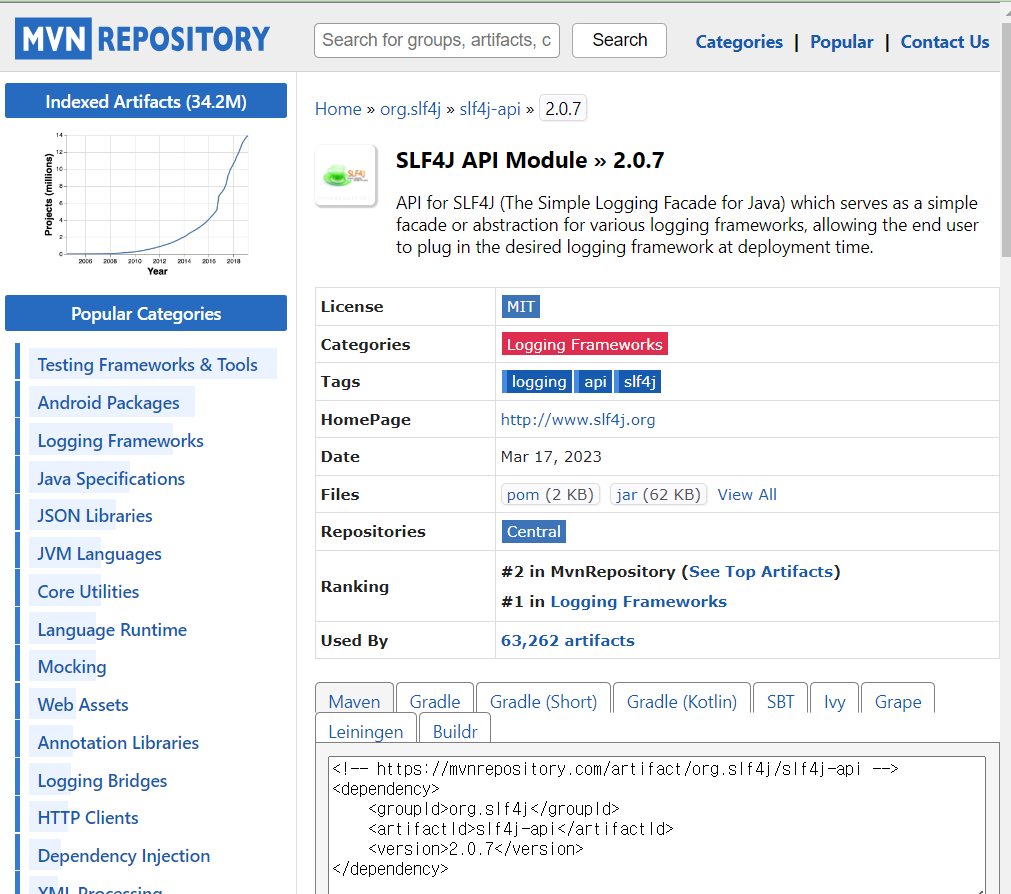Switch to the Ivy tab
Screen dimensions: 1011x894
834,700
